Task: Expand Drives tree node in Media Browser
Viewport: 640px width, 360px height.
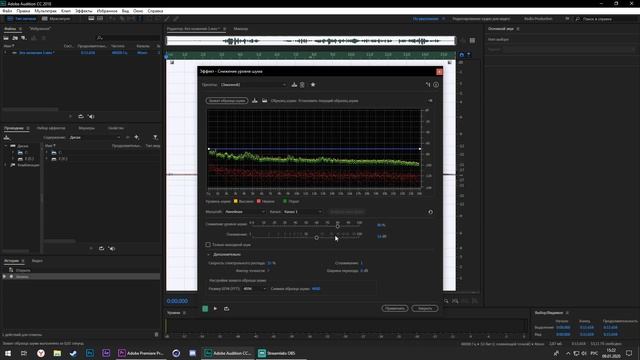Action: pyautogui.click(x=6, y=146)
